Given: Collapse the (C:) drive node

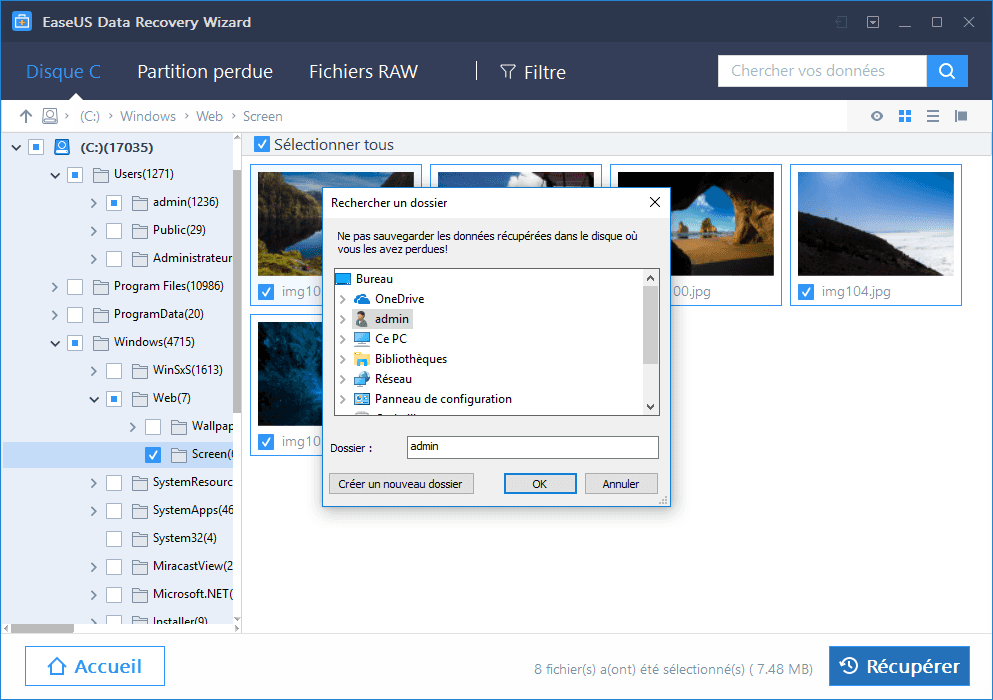Looking at the screenshot, I should pos(16,148).
